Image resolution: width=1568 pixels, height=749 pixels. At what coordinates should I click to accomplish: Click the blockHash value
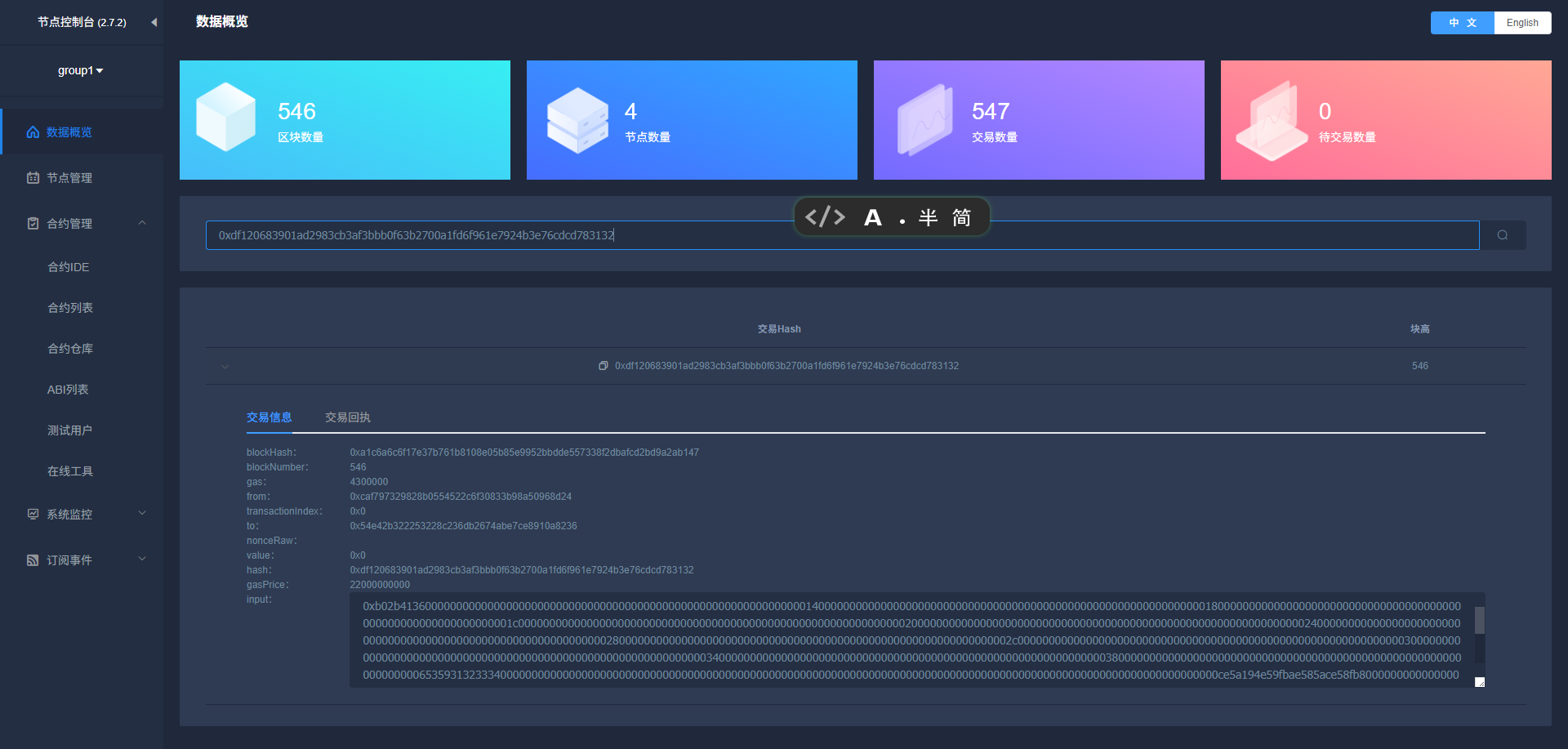(524, 453)
